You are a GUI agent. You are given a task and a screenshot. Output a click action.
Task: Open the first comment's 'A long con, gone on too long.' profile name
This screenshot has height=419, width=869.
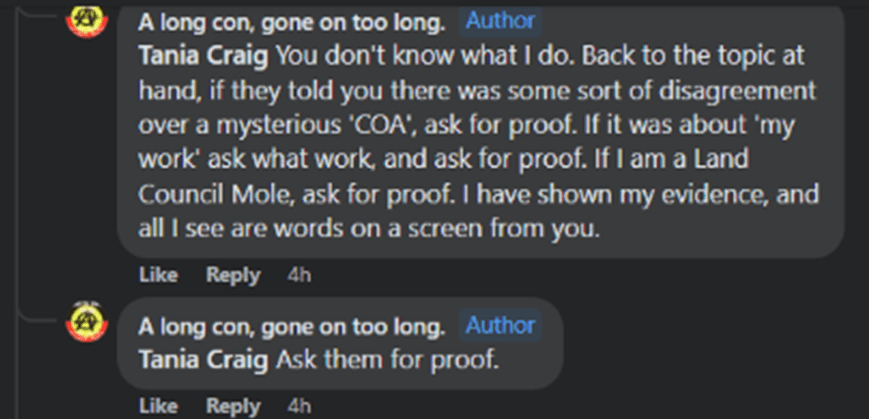tap(291, 21)
